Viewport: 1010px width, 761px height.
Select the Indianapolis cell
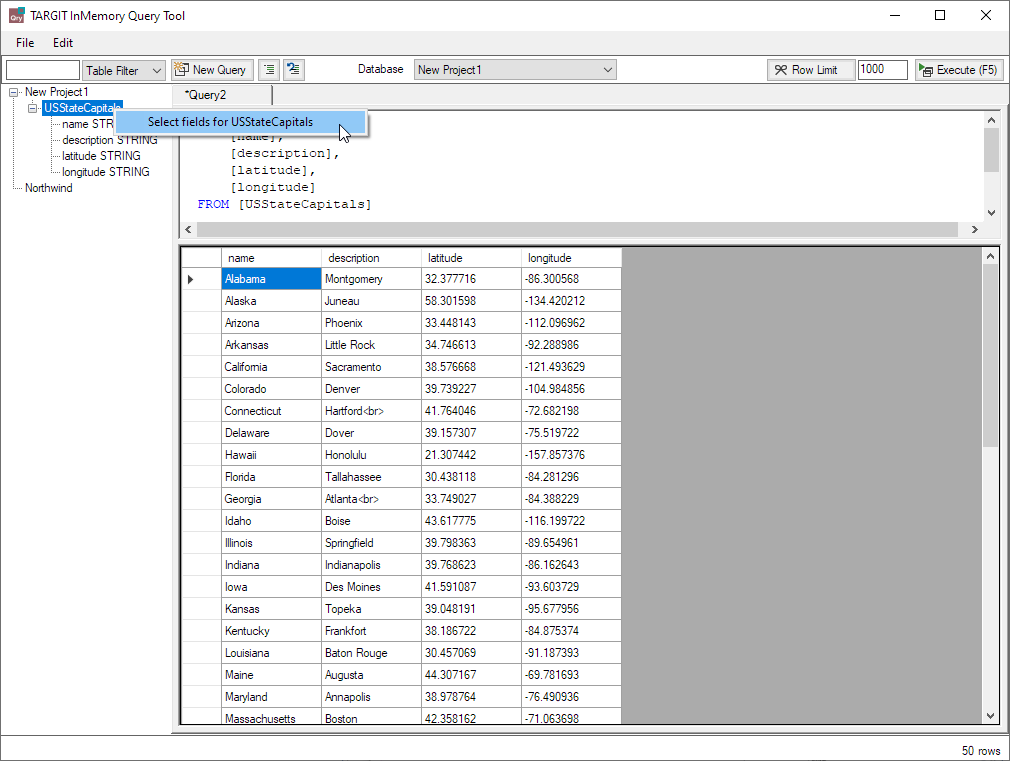371,565
